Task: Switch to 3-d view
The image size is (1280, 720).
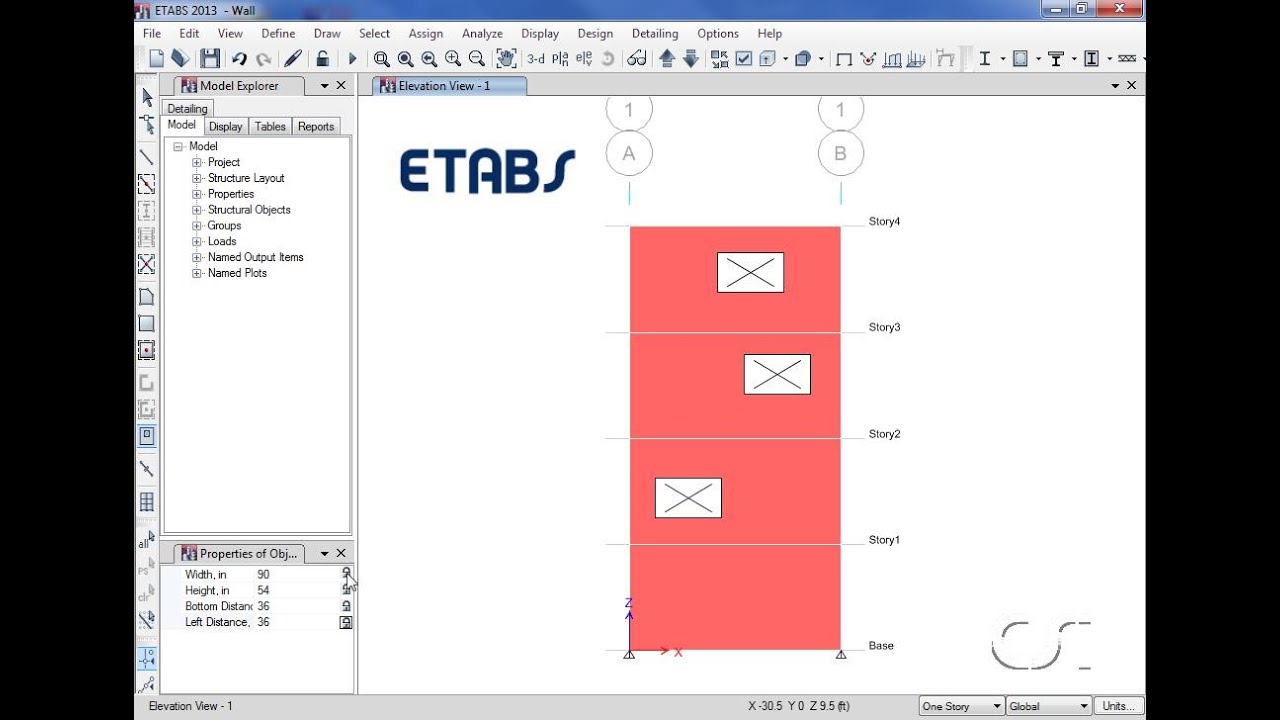Action: pos(536,59)
